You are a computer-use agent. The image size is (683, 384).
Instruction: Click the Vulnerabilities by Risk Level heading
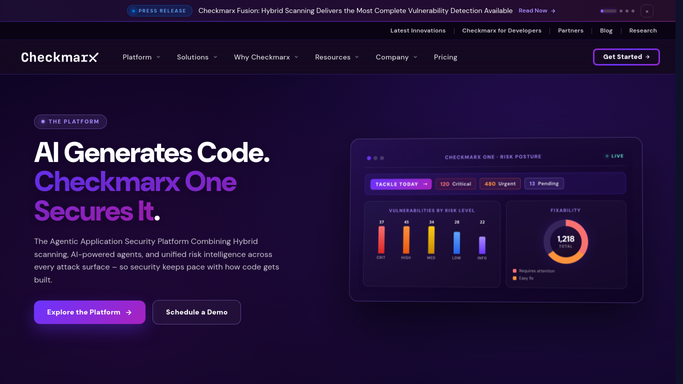click(431, 211)
